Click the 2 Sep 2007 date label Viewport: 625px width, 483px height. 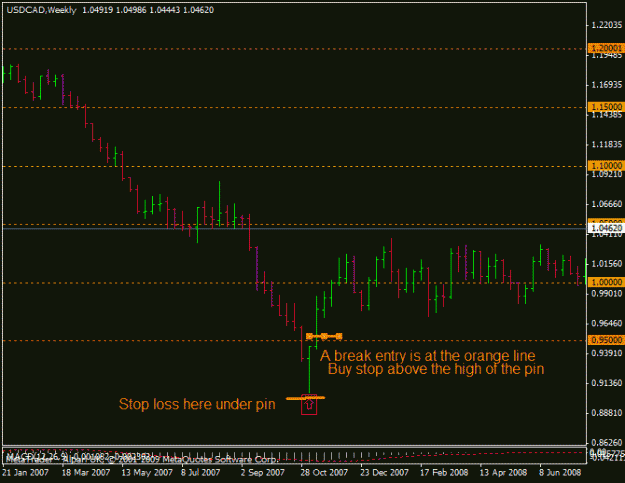click(x=263, y=473)
